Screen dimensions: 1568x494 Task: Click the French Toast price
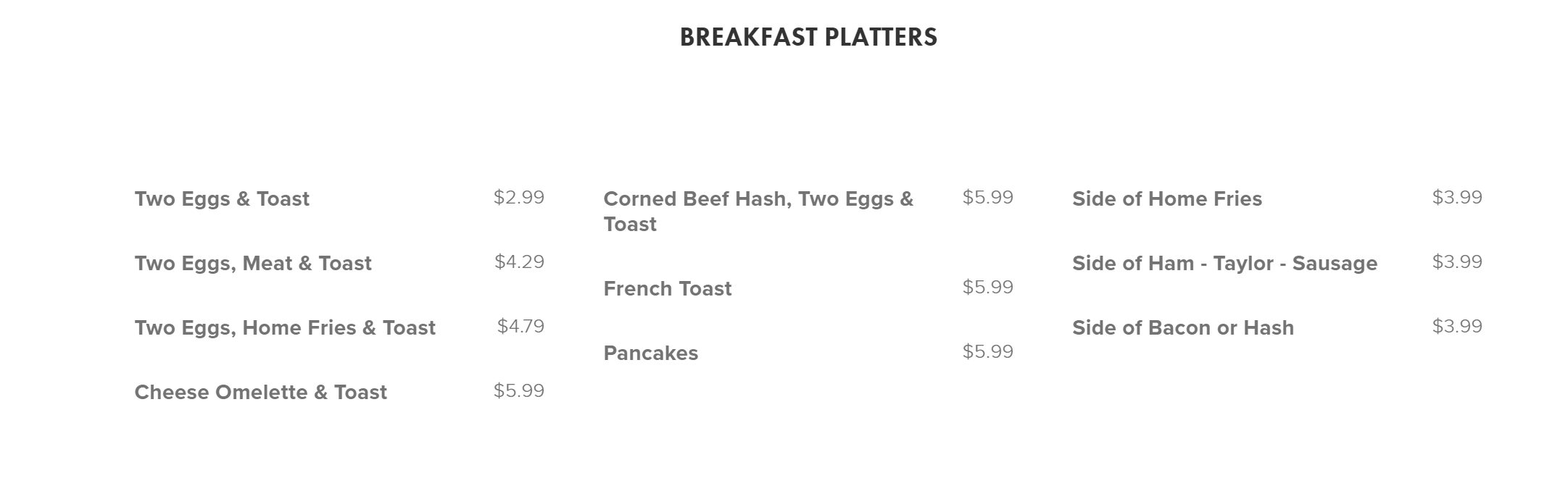(987, 288)
